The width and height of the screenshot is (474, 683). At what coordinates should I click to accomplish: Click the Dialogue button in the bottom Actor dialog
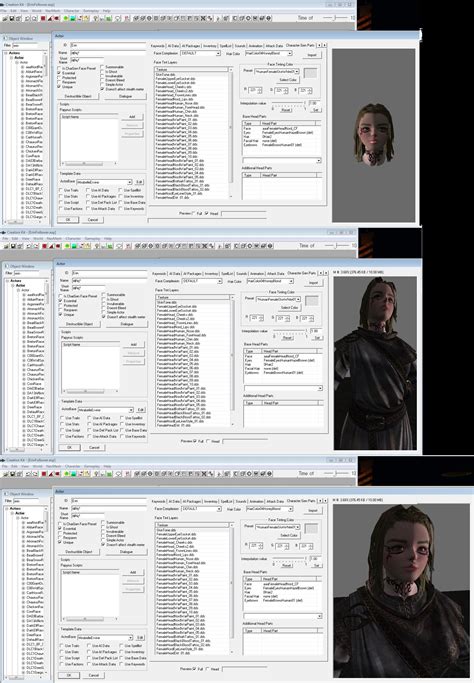[x=126, y=552]
